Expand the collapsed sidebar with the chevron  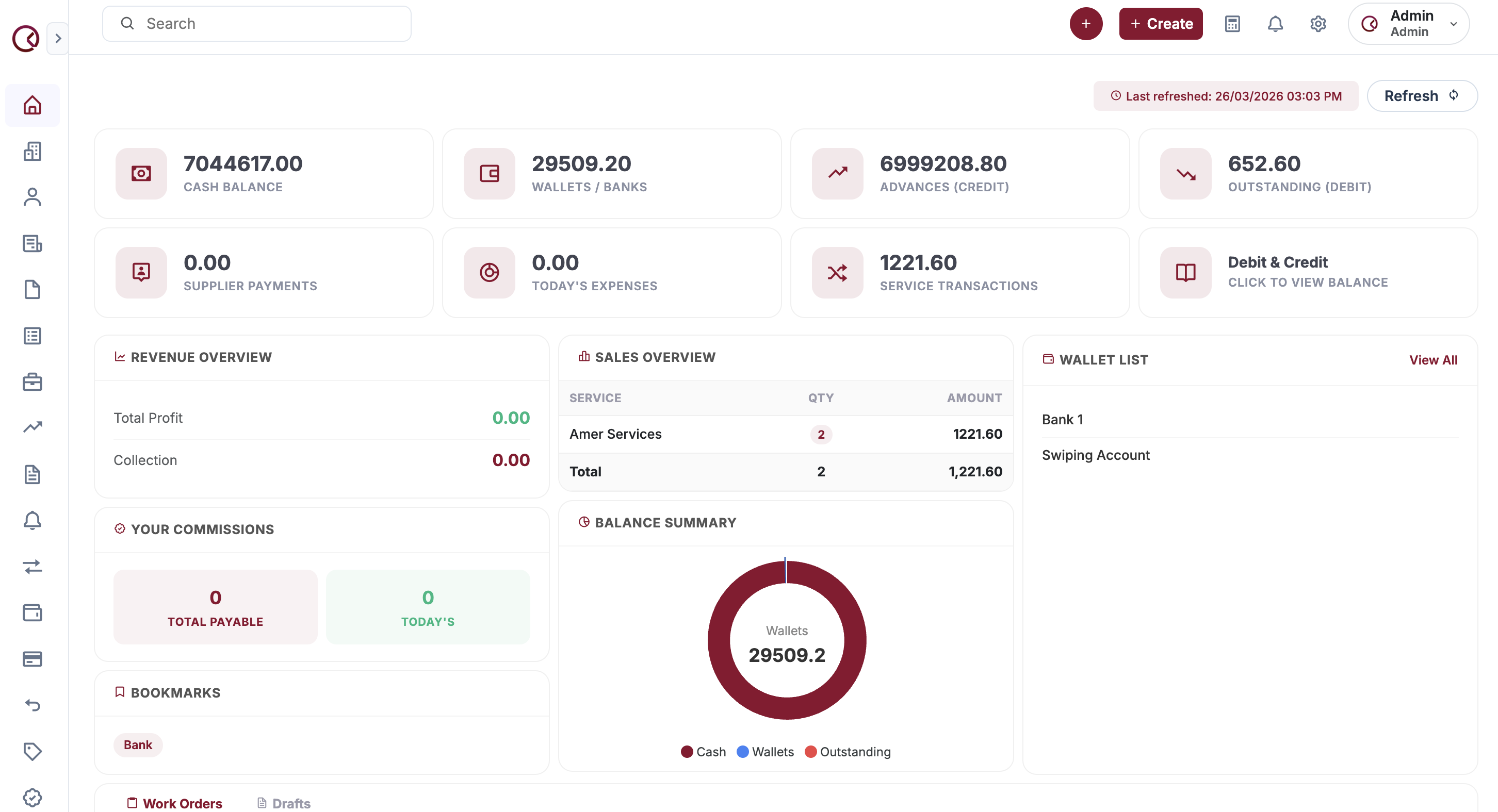tap(58, 38)
